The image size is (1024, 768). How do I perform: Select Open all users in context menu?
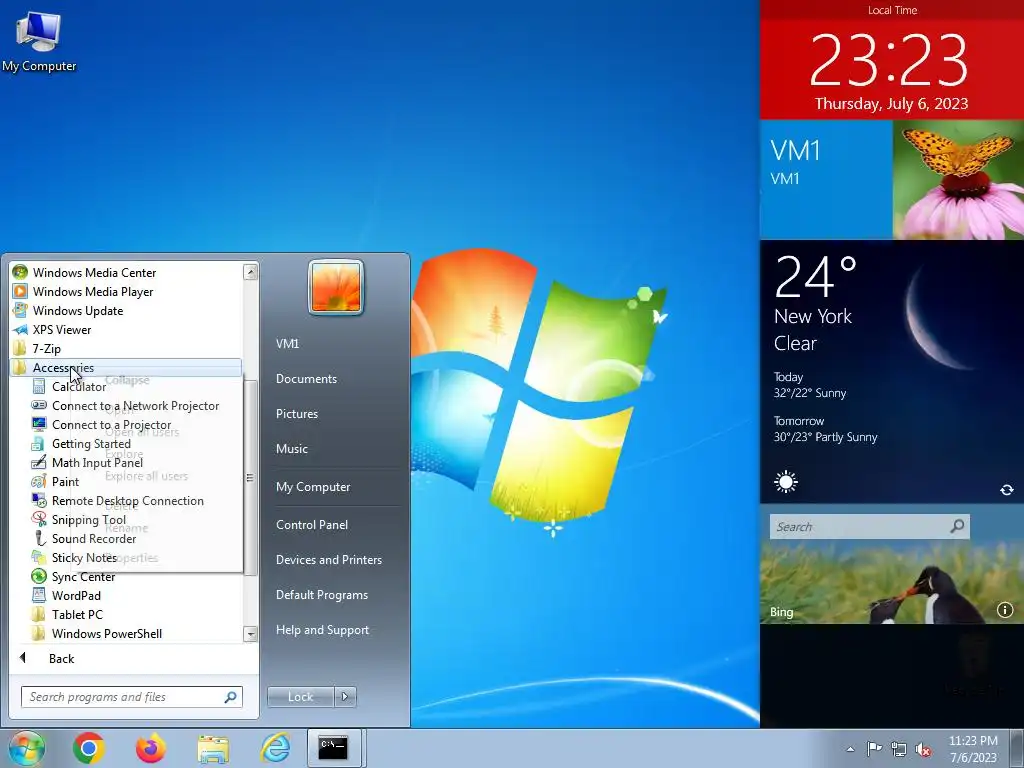(x=142, y=432)
